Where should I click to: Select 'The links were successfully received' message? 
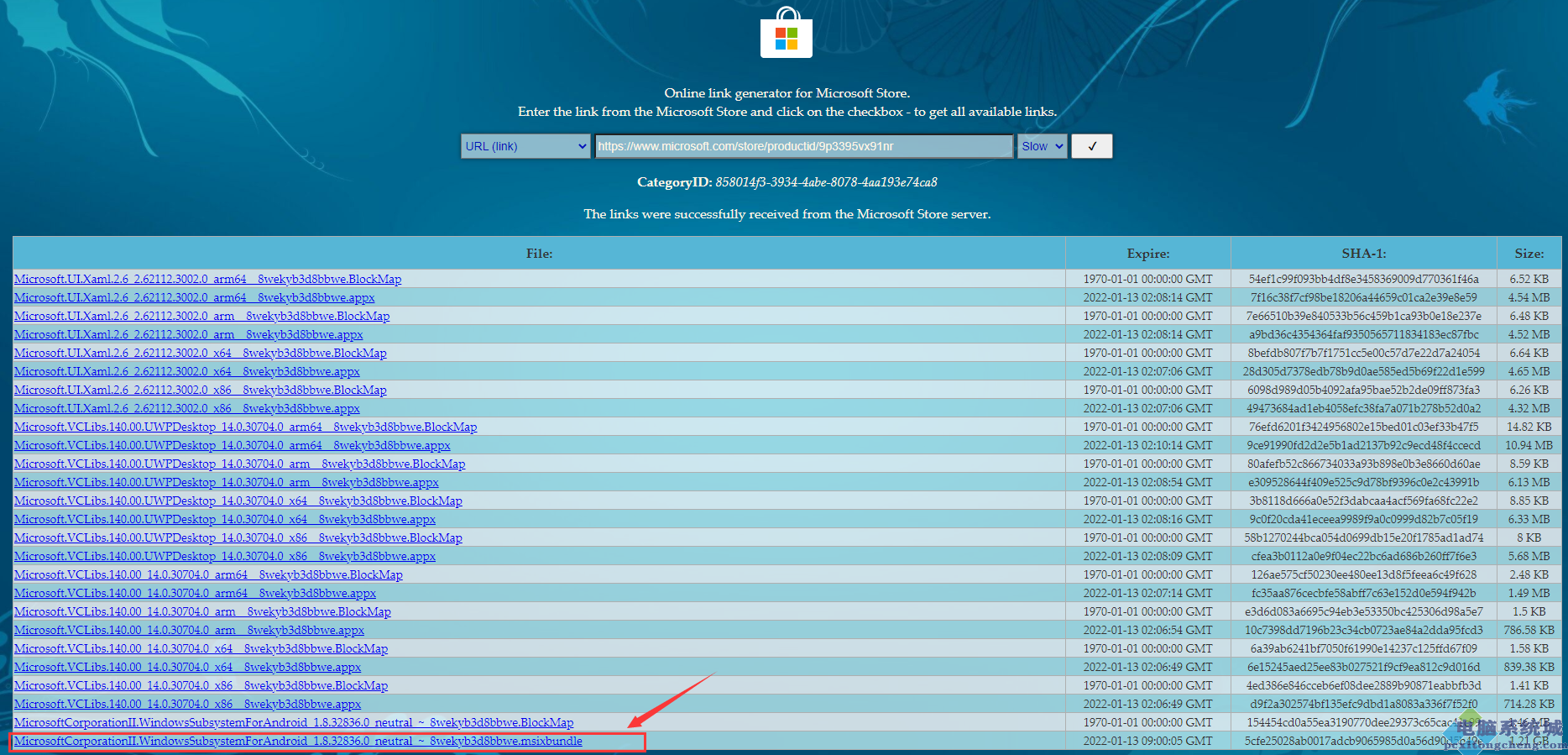point(787,214)
